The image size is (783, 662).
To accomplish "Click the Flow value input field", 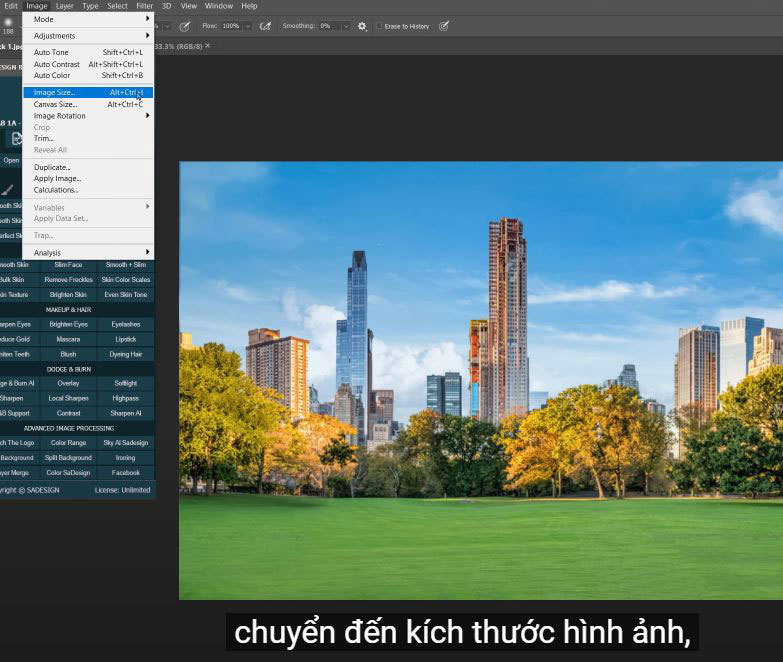I will pos(230,26).
